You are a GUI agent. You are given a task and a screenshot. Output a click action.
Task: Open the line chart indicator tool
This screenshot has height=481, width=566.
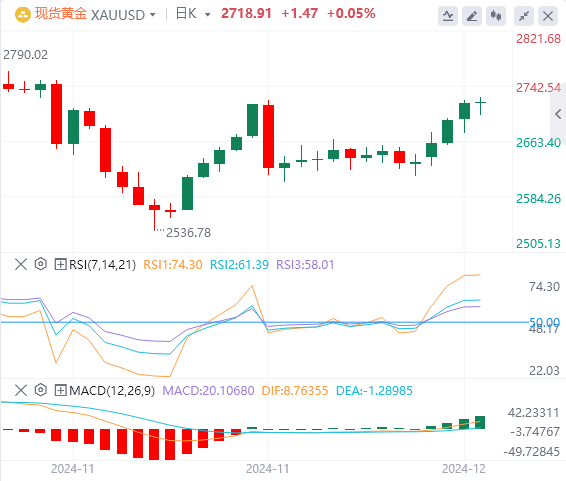tap(448, 16)
